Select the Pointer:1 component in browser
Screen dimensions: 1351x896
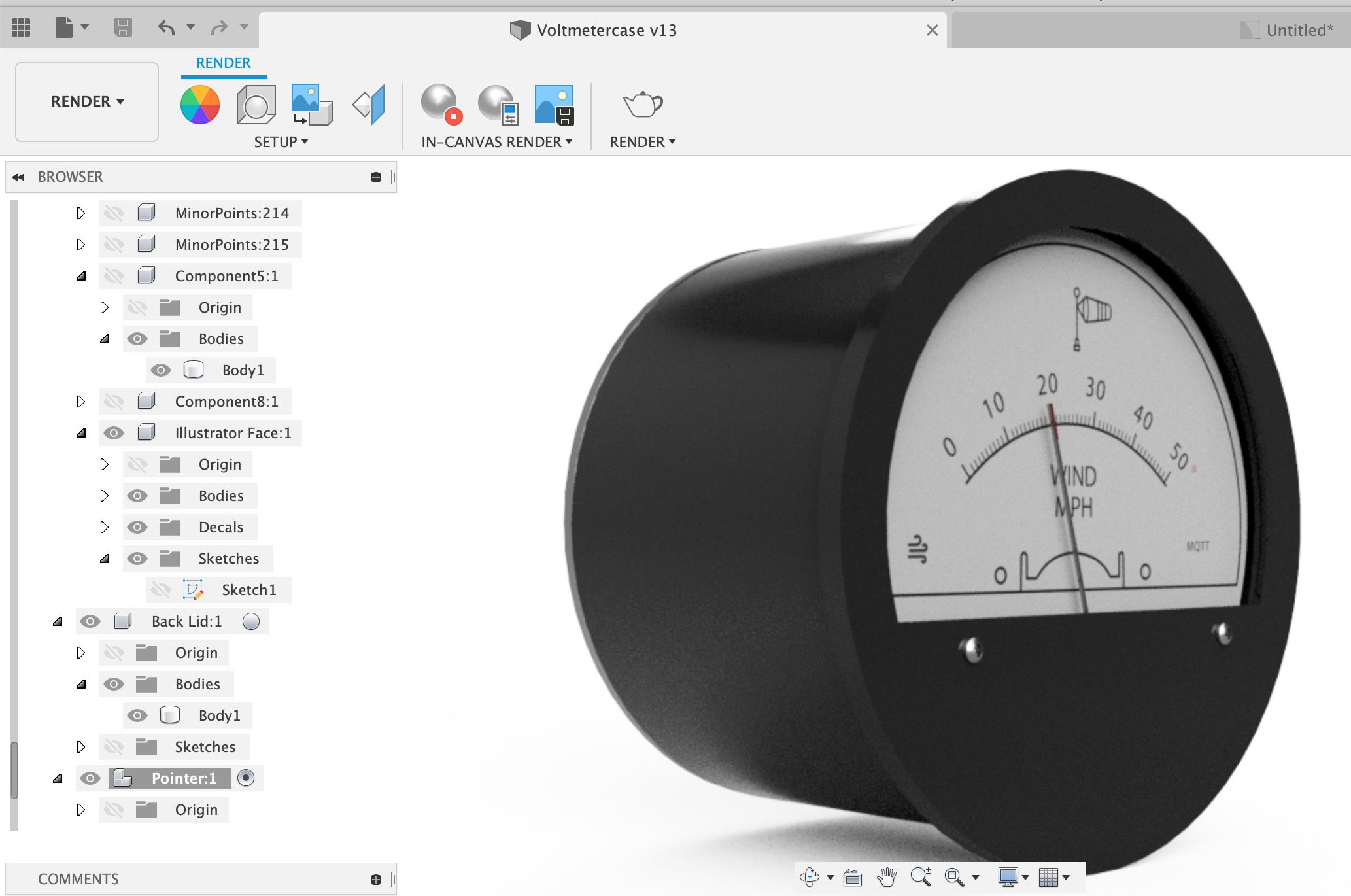click(183, 778)
